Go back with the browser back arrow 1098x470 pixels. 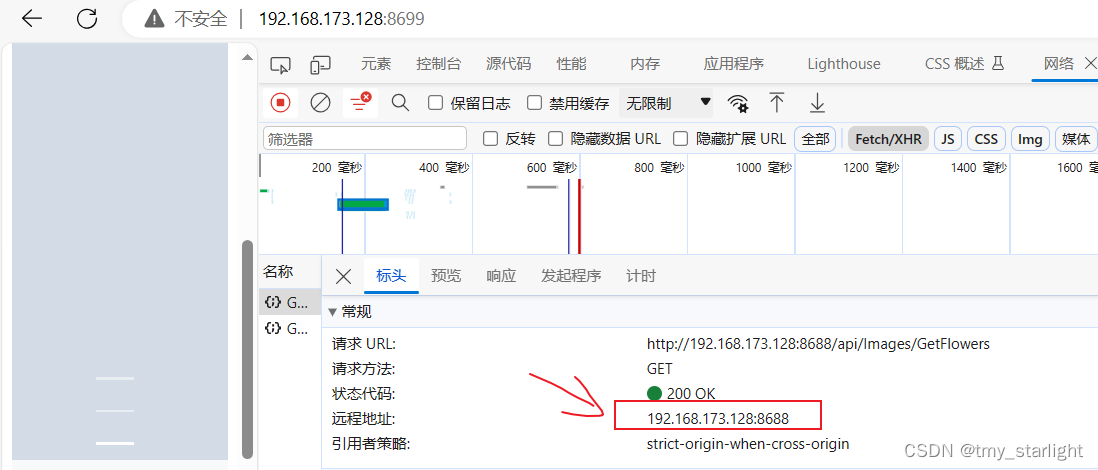(x=32, y=19)
